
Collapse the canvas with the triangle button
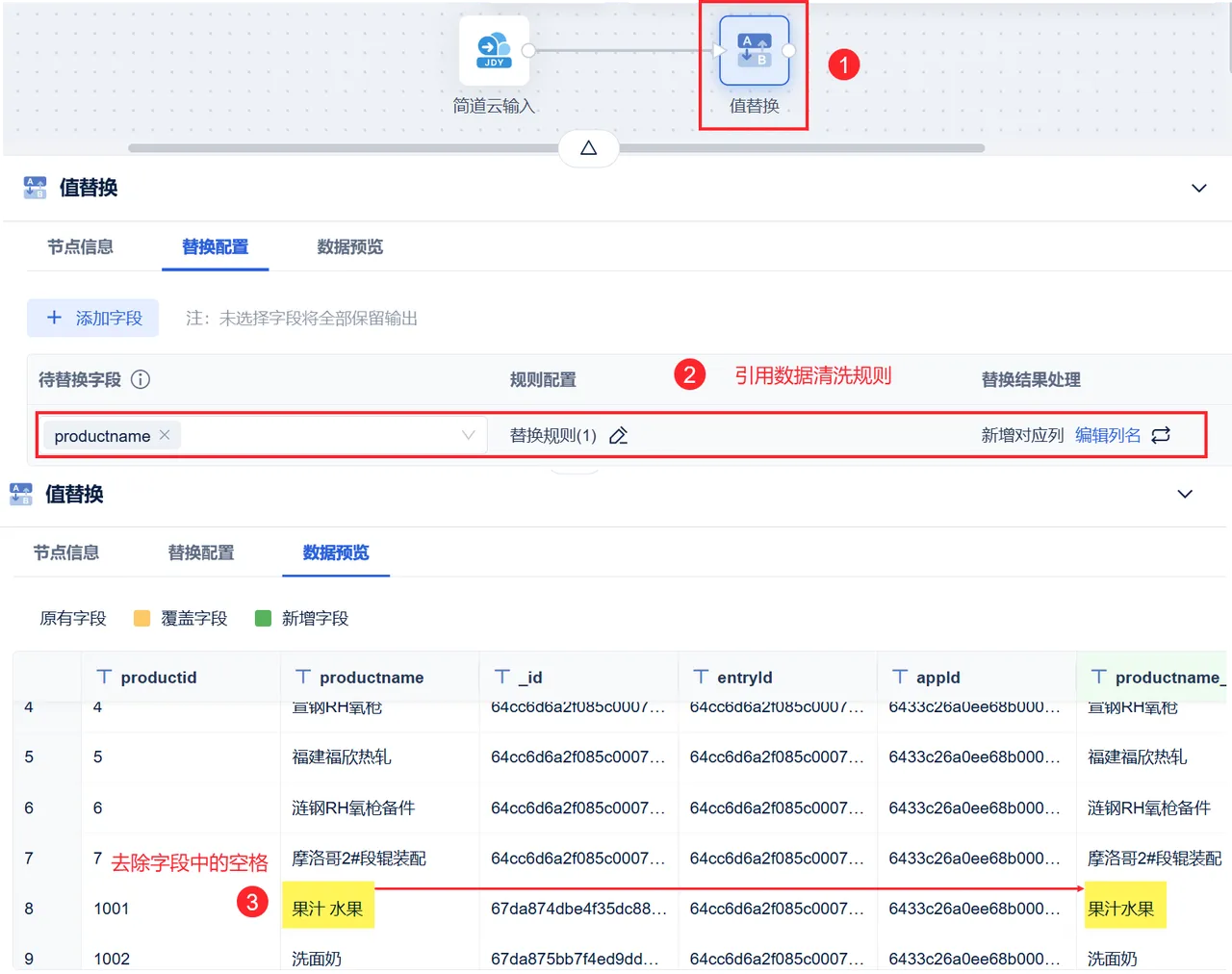tap(588, 148)
